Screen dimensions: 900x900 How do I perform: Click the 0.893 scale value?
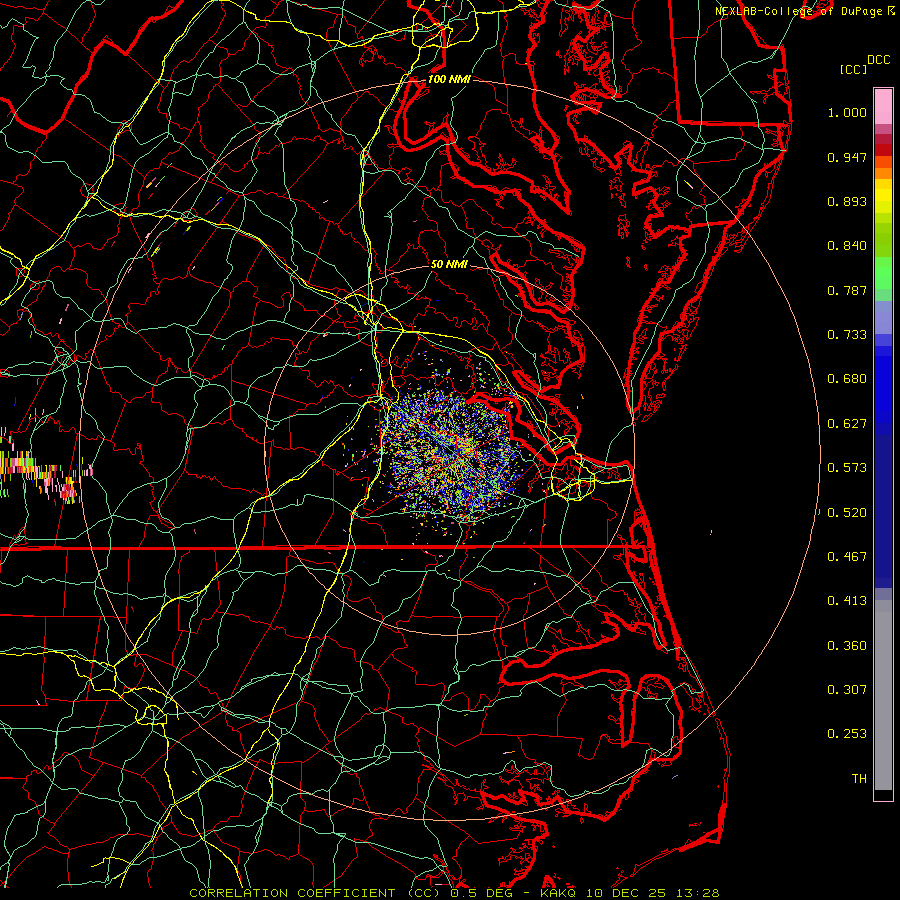pos(847,201)
